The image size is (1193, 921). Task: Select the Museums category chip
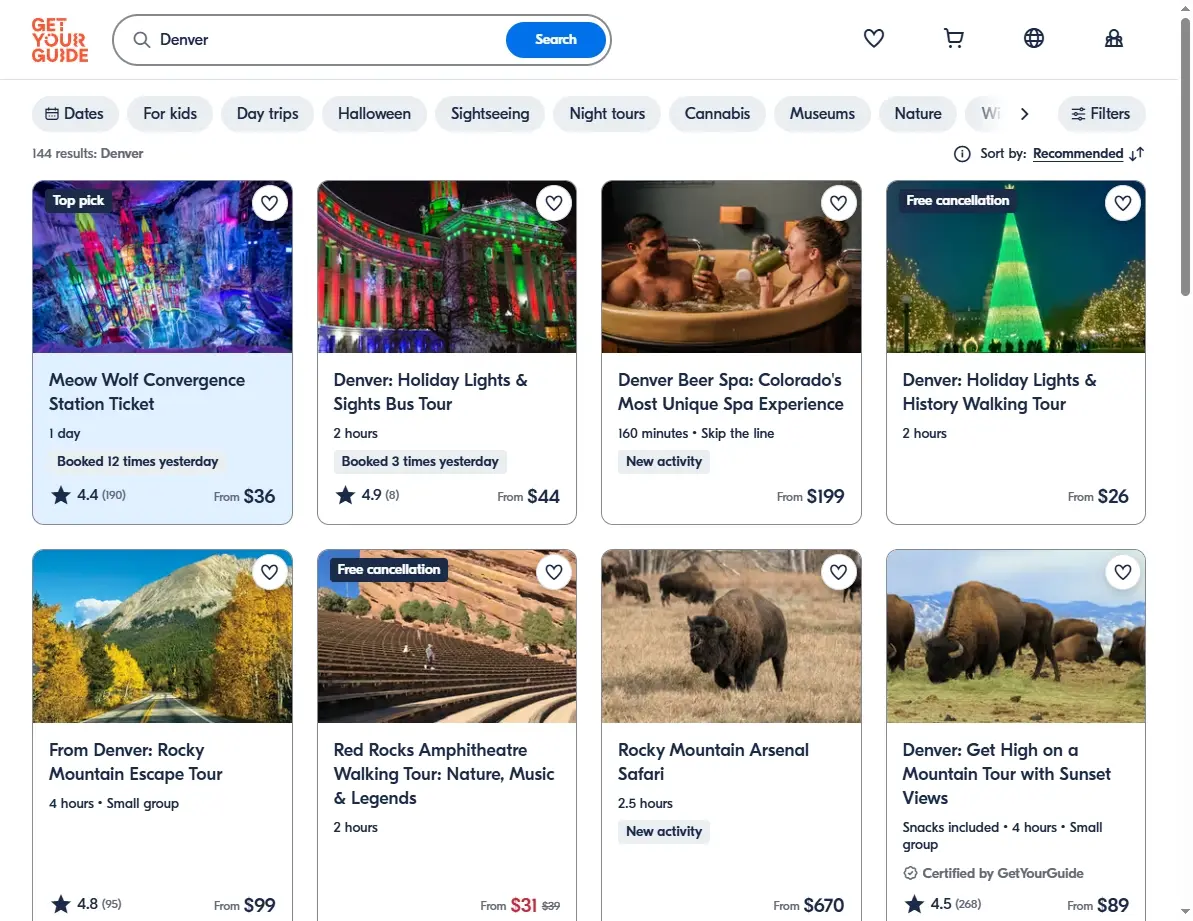coord(822,113)
